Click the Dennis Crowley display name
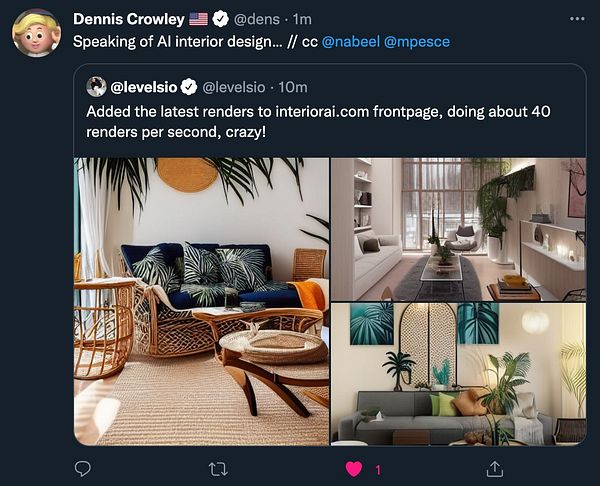Viewport: 600px width, 486px height. pos(129,19)
